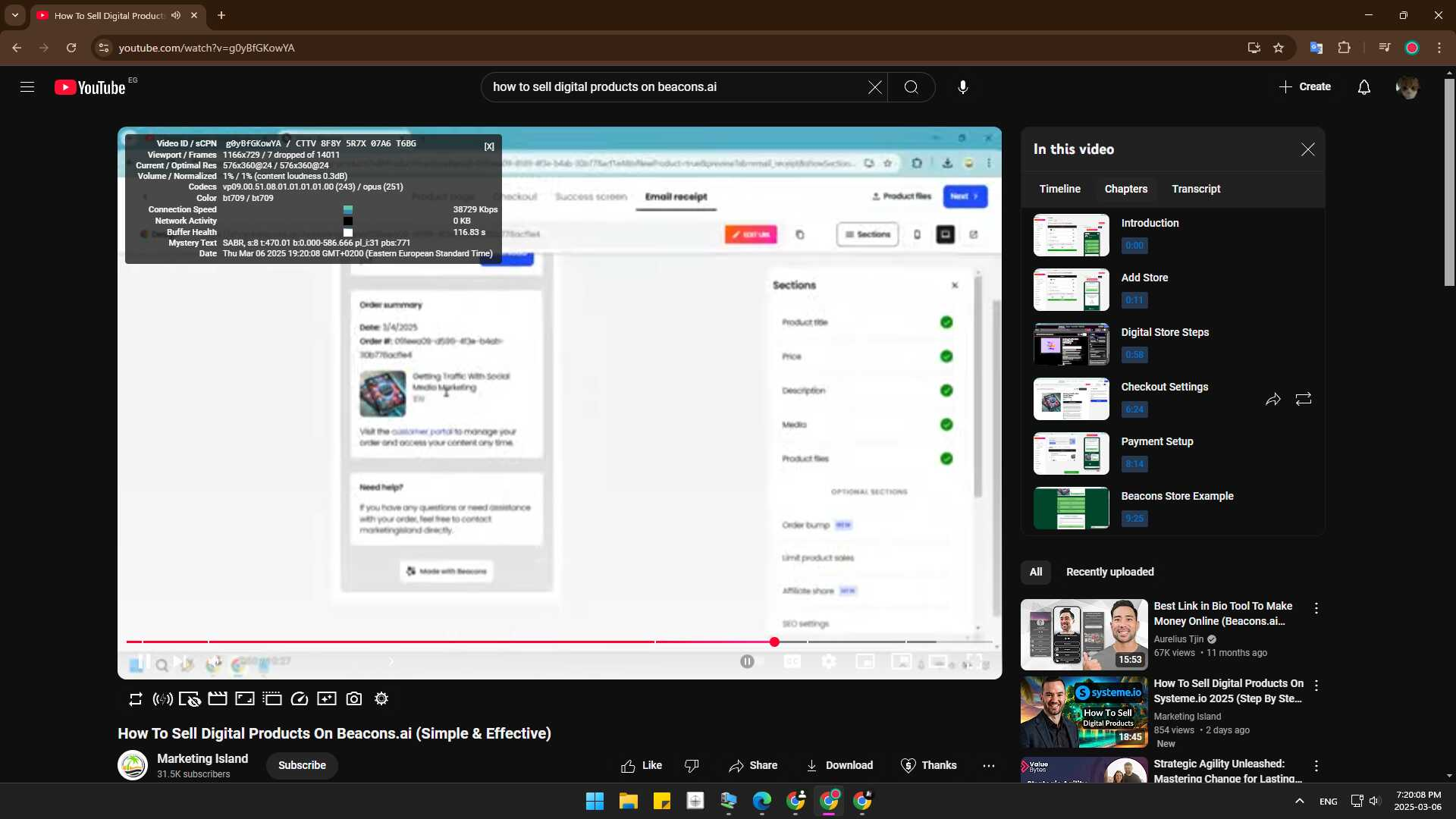The width and height of the screenshot is (1456, 819).
Task: Click the resize-player icon under video
Action: click(245, 699)
